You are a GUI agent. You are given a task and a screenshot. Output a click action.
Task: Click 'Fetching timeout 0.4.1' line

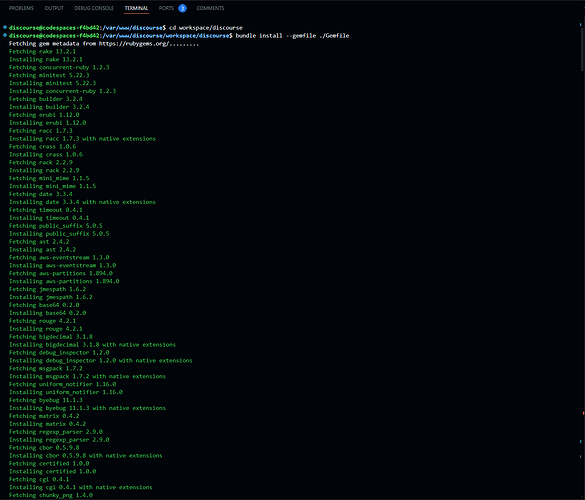[x=46, y=210]
